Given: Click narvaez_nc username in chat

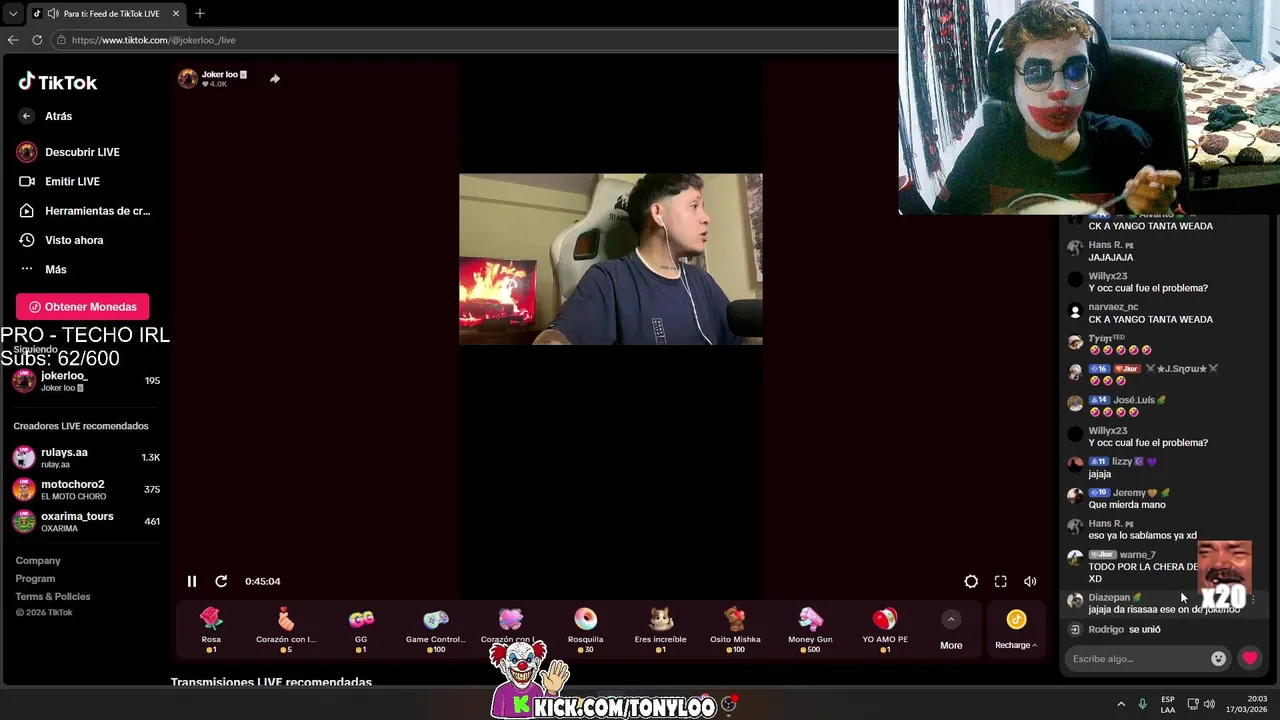Looking at the screenshot, I should tap(1113, 307).
